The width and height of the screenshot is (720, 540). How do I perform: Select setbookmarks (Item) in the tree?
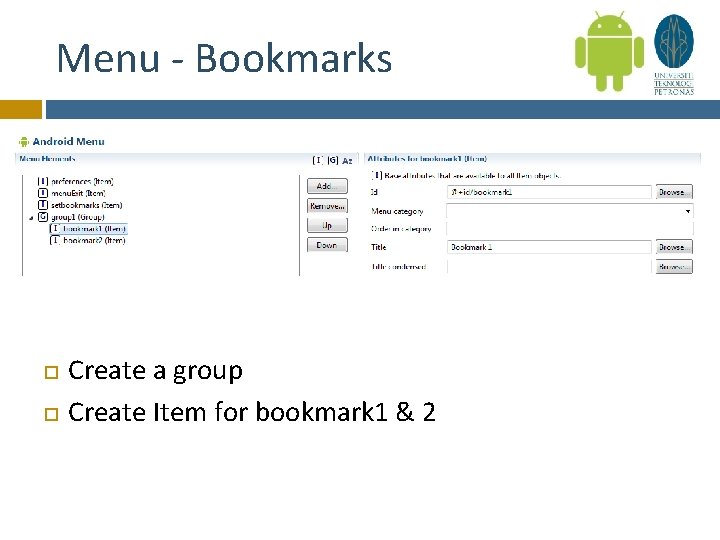86,205
